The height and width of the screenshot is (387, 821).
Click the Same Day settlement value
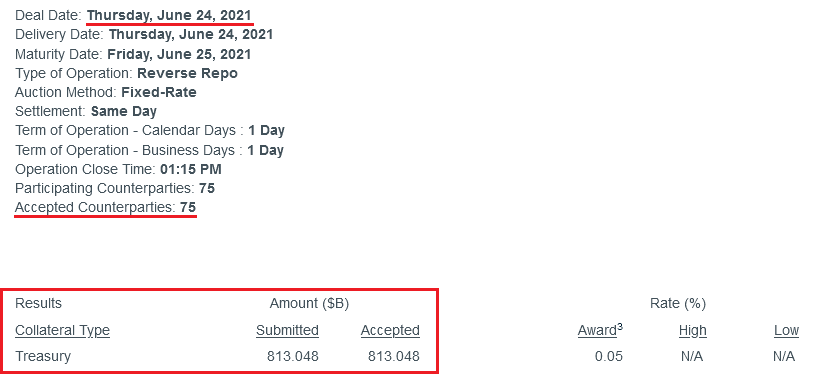pyautogui.click(x=124, y=112)
